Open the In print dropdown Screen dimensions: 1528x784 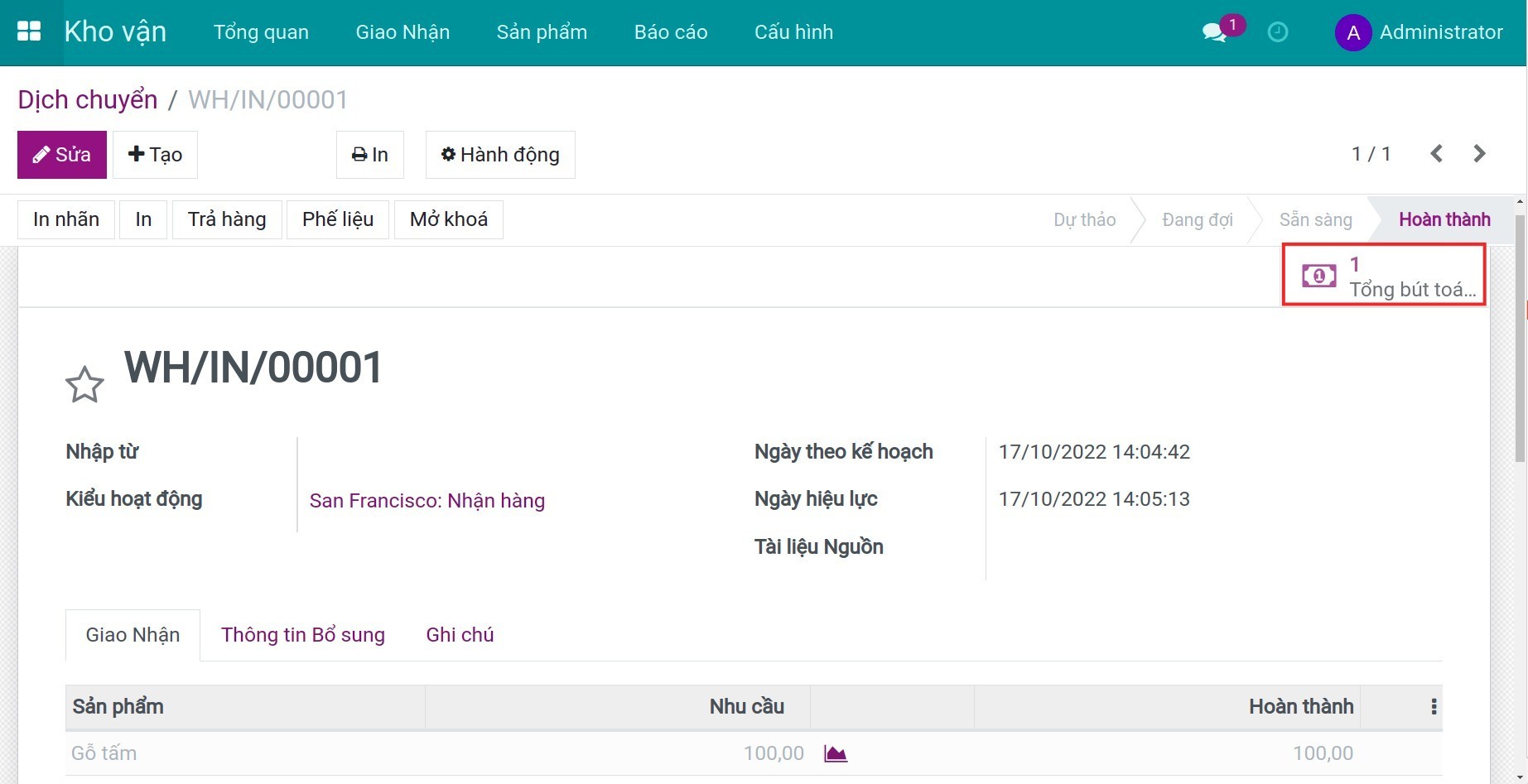tap(370, 155)
